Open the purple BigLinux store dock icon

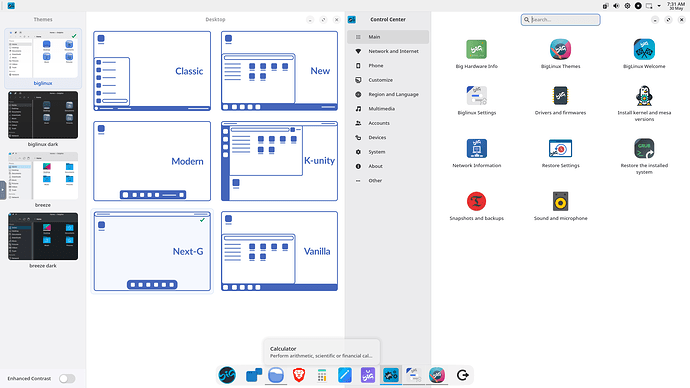click(x=367, y=375)
